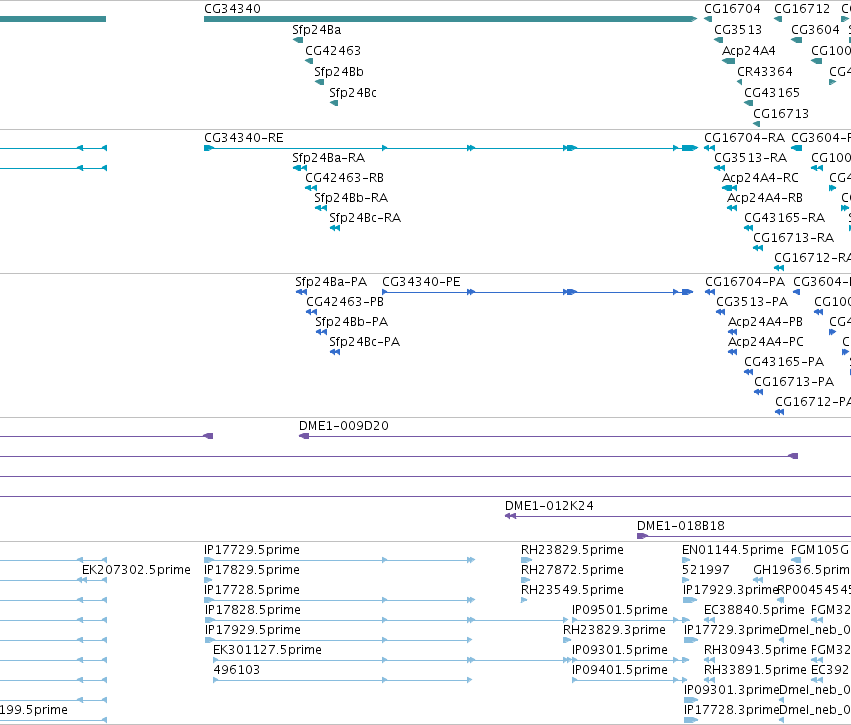This screenshot has height=725, width=851.
Task: Click the CG42463-PB protein label
Action: tap(345, 302)
